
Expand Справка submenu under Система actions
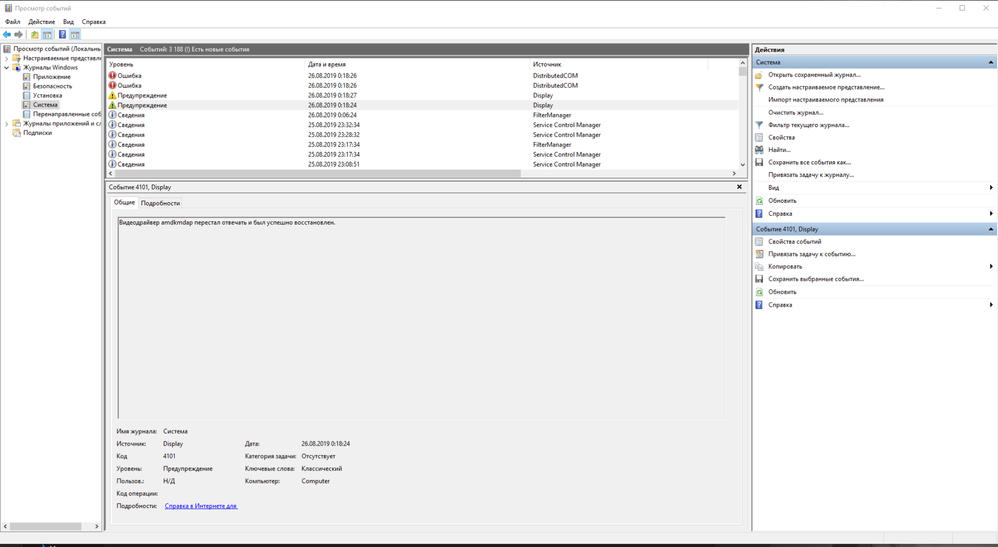991,213
